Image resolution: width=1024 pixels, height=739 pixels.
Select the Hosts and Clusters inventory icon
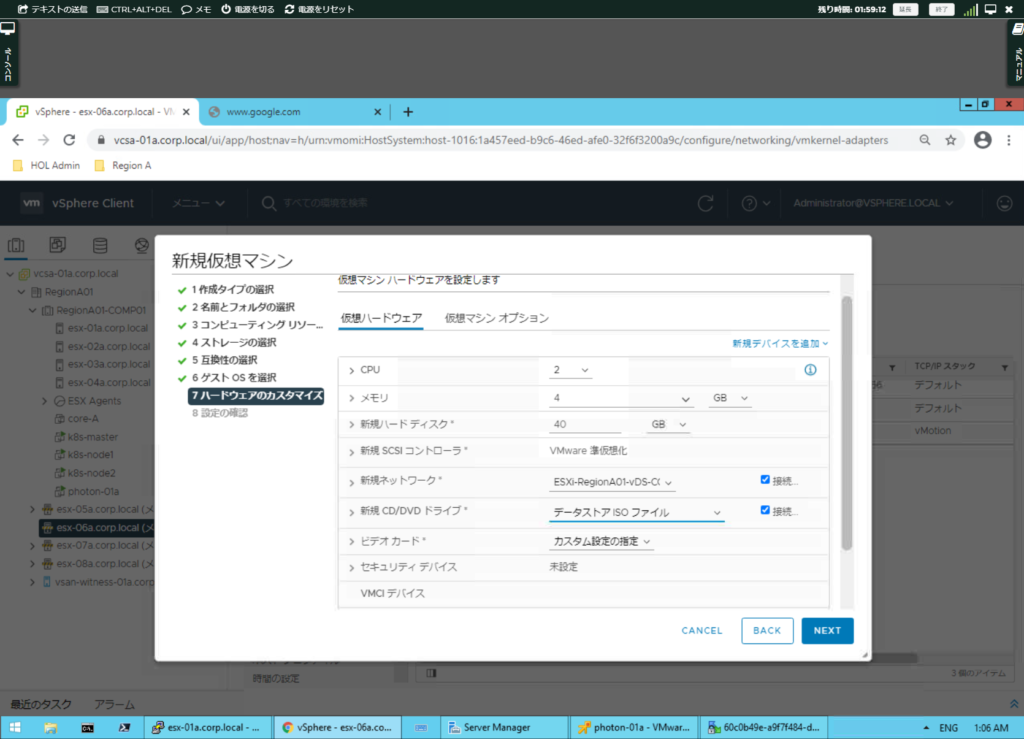[16, 244]
